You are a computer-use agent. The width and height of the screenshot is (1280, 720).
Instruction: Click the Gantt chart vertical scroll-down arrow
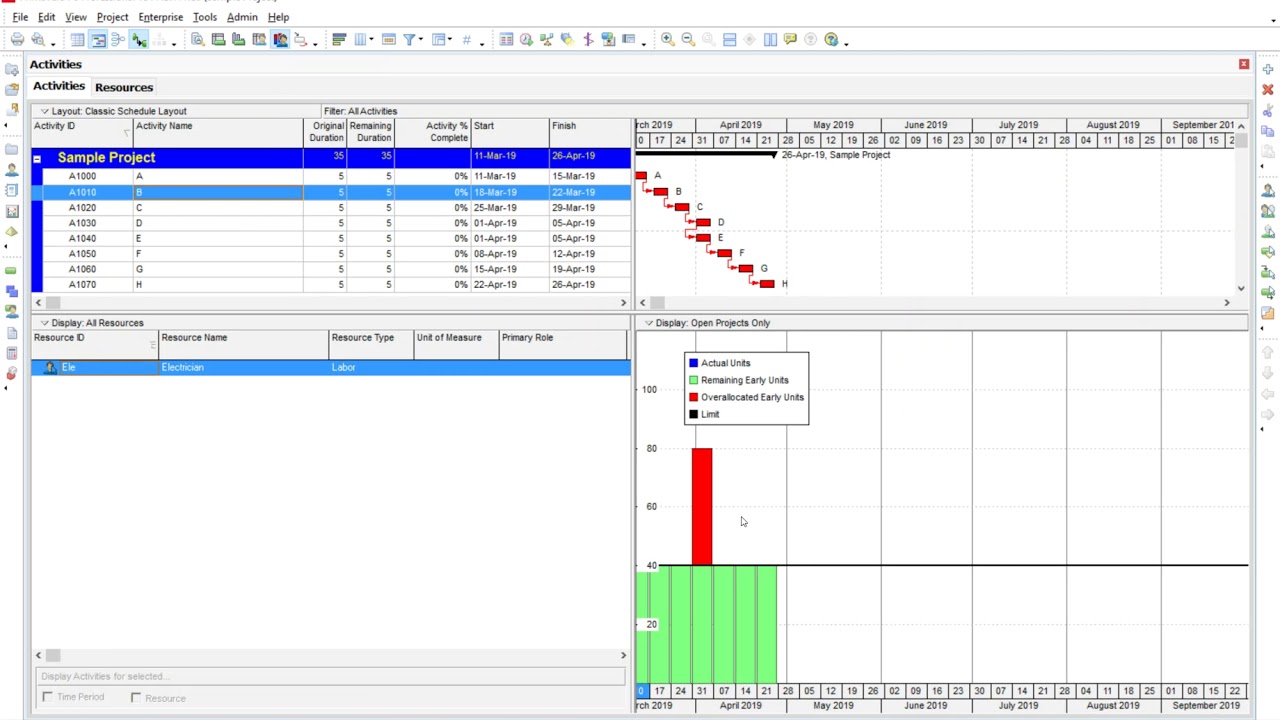tap(1241, 288)
